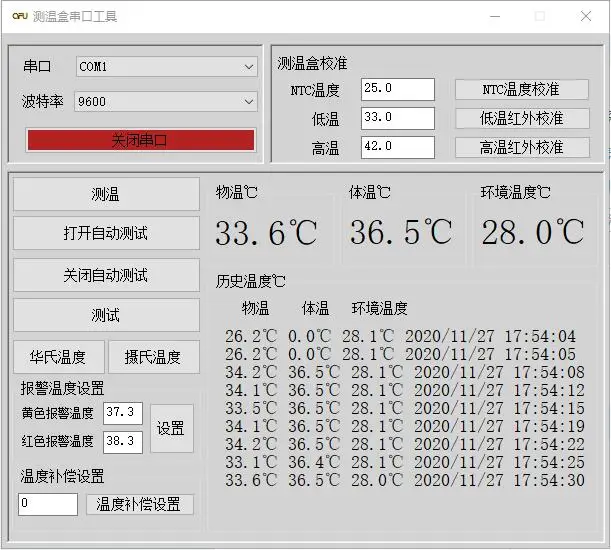
Task: Click history row with timestamp 17:54:05
Action: [400, 354]
